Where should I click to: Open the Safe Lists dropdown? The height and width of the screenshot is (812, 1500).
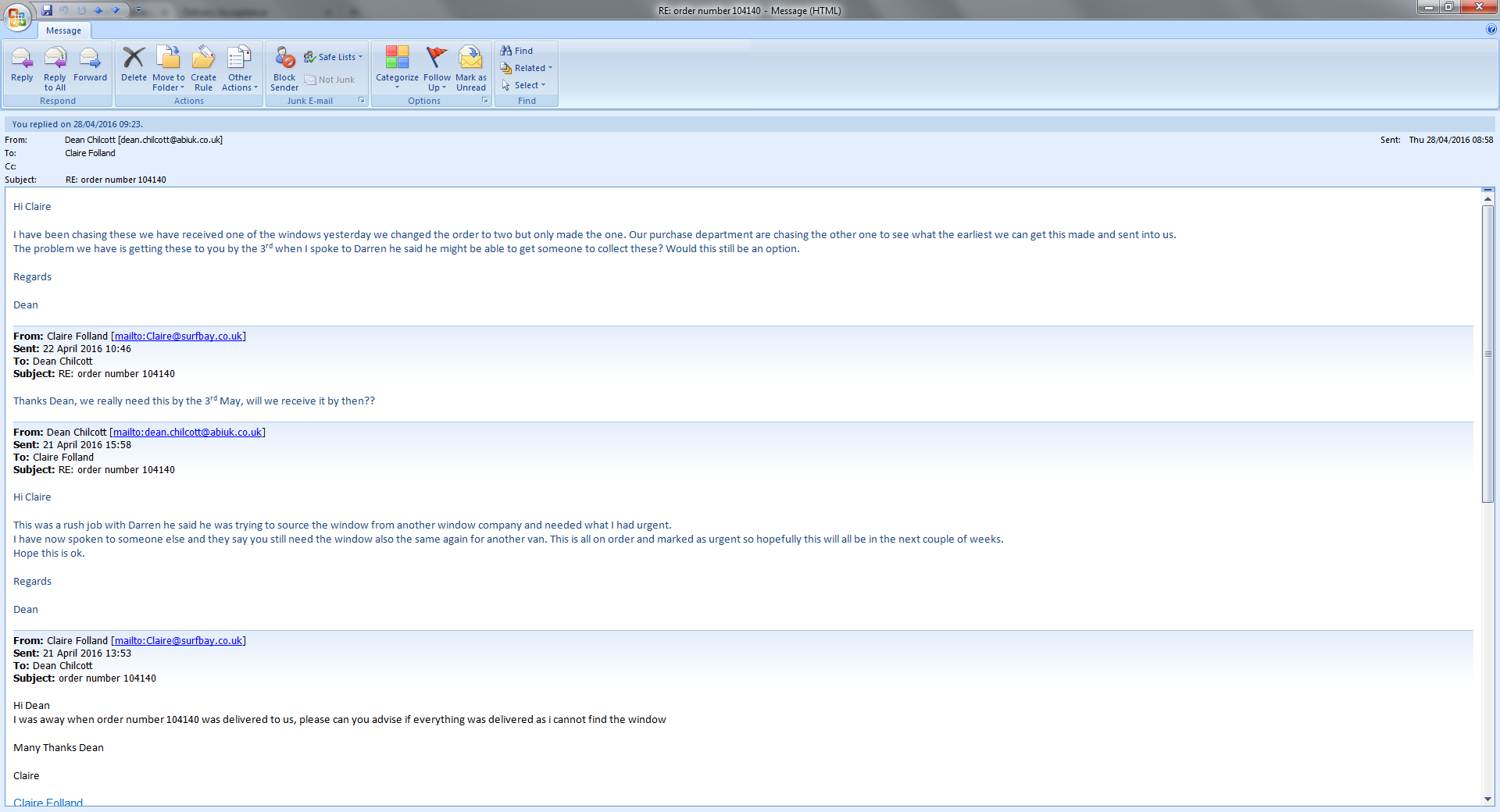[334, 57]
